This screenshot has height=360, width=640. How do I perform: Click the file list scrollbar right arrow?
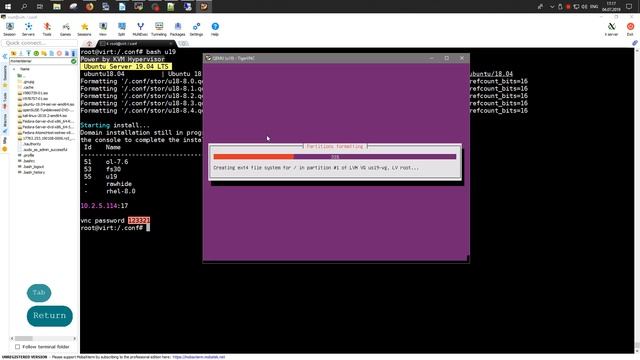tap(75, 338)
